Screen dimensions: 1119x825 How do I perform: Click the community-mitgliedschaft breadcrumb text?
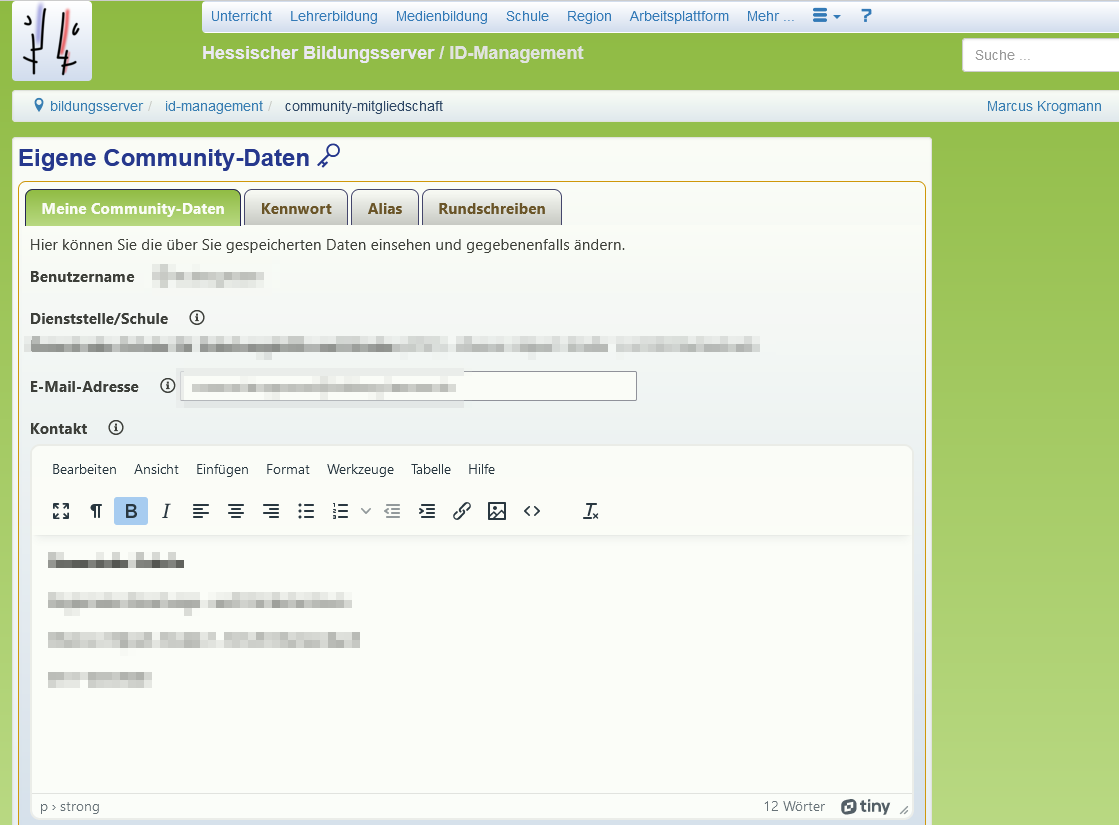[364, 106]
